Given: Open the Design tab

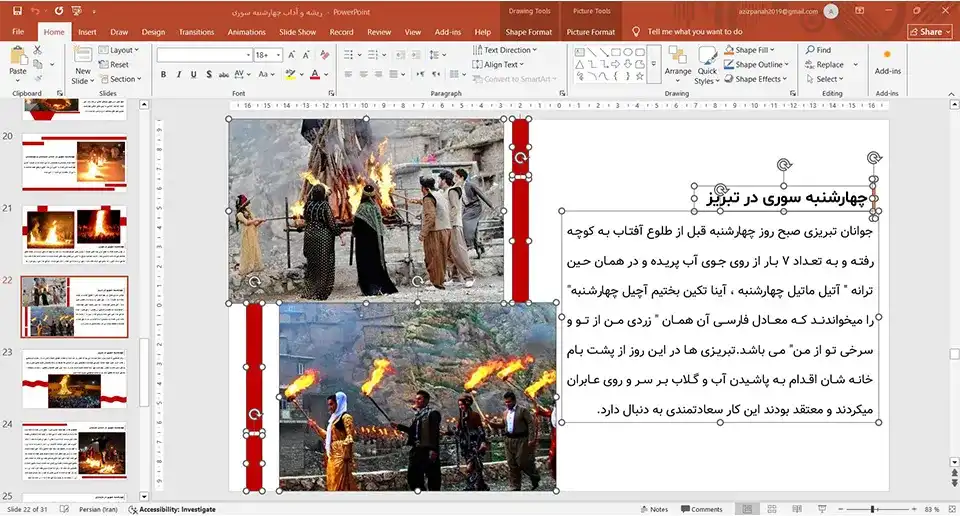Looking at the screenshot, I should tap(153, 32).
